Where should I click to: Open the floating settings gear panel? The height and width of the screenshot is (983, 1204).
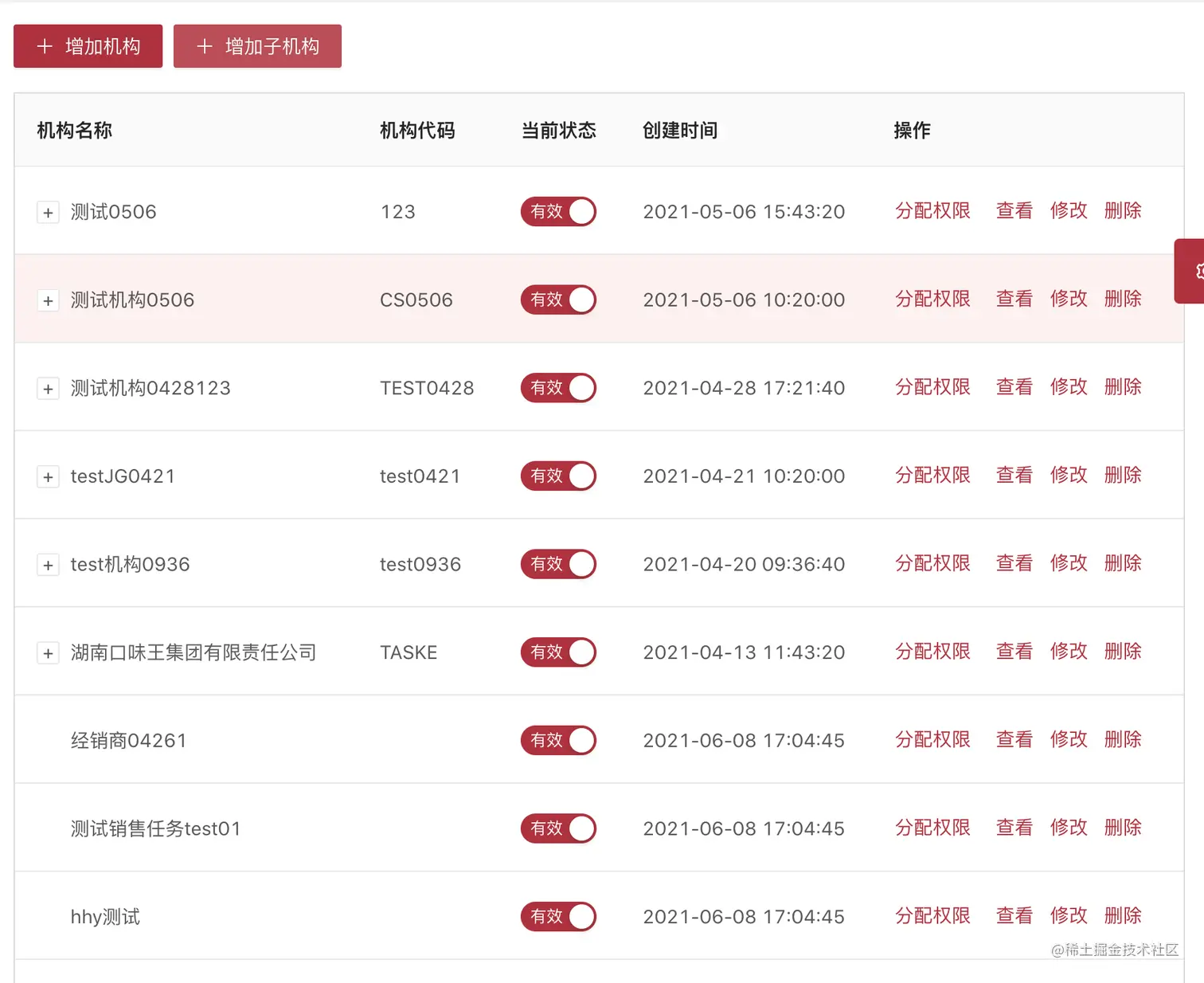click(x=1192, y=271)
